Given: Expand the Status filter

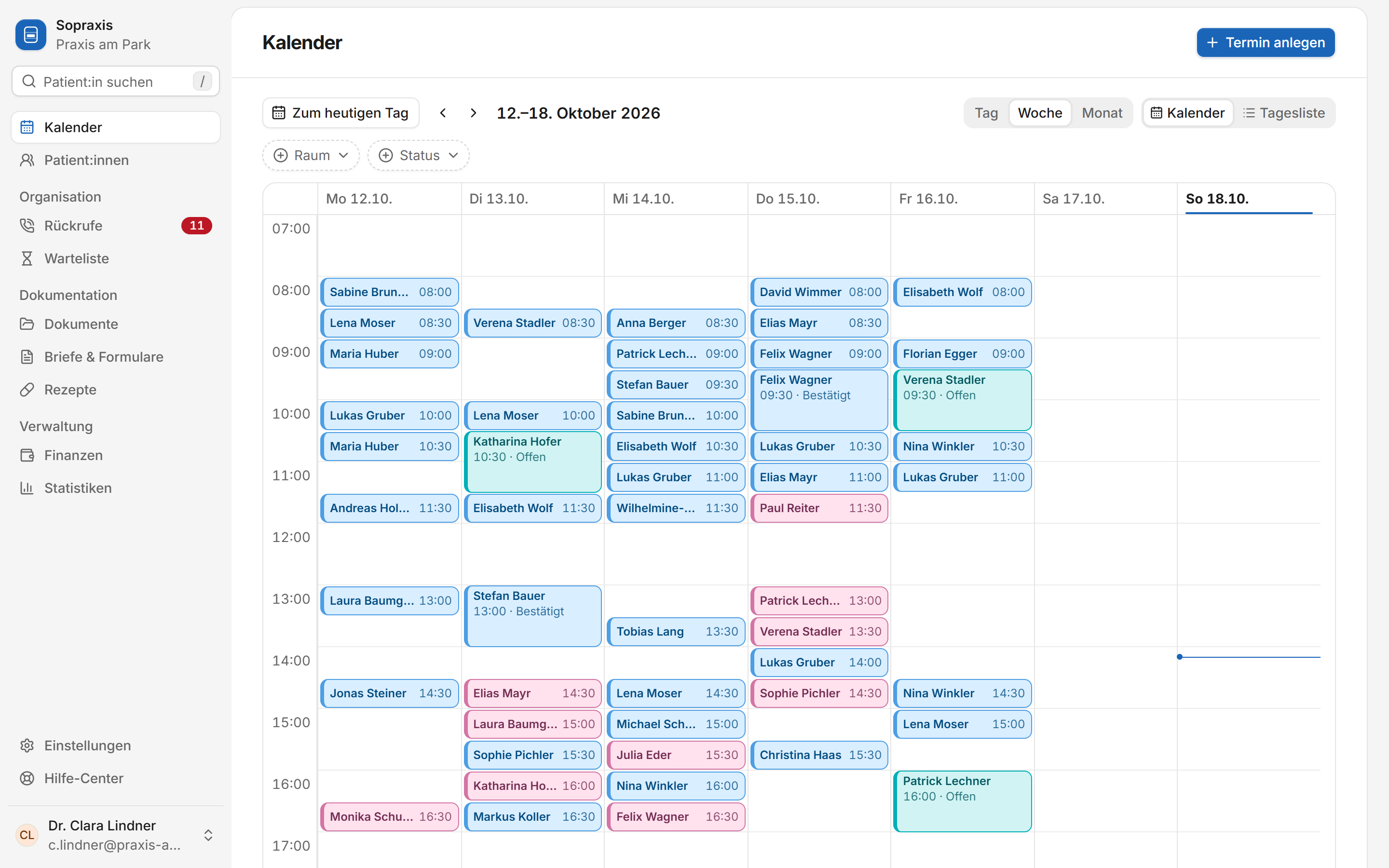Looking at the screenshot, I should tap(419, 156).
